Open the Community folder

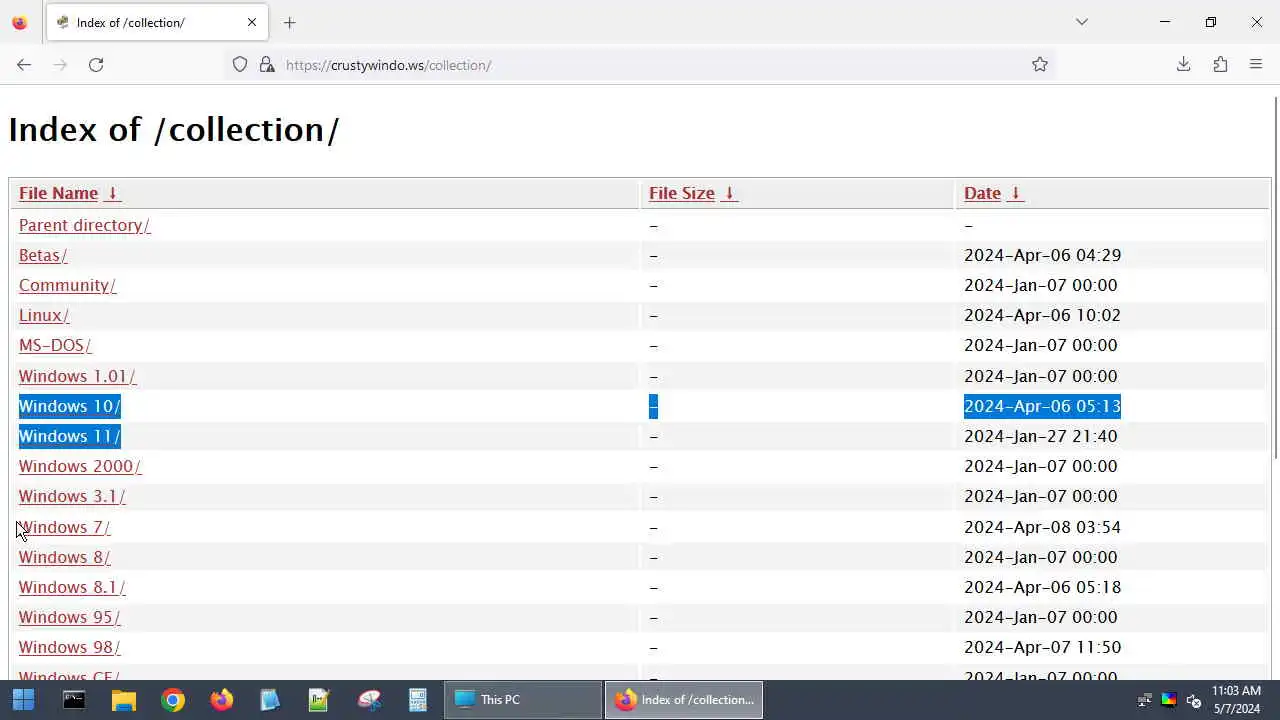point(67,285)
